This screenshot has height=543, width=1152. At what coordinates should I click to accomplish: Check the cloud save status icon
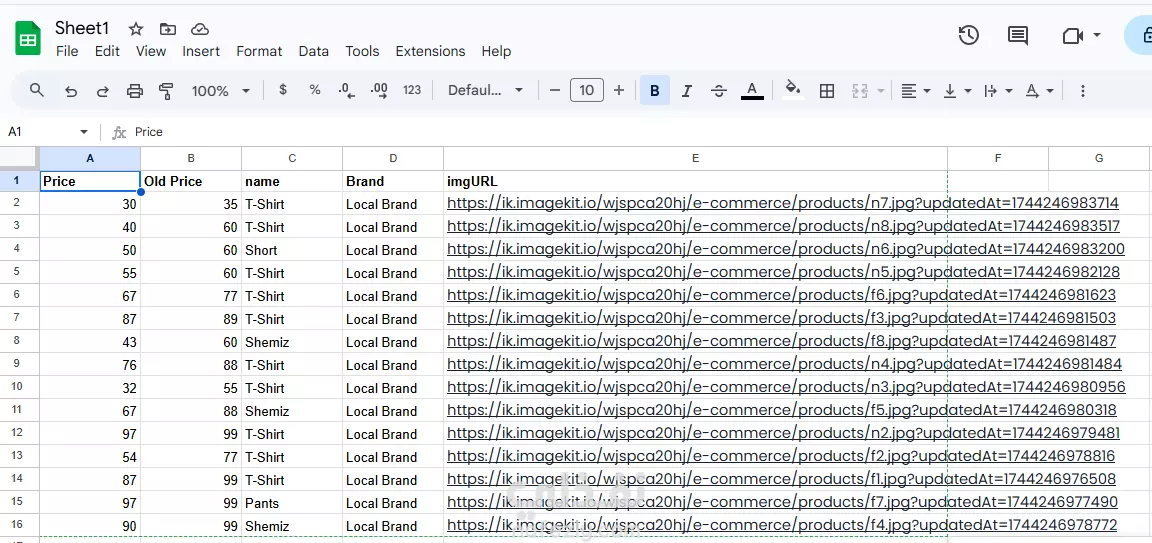200,29
